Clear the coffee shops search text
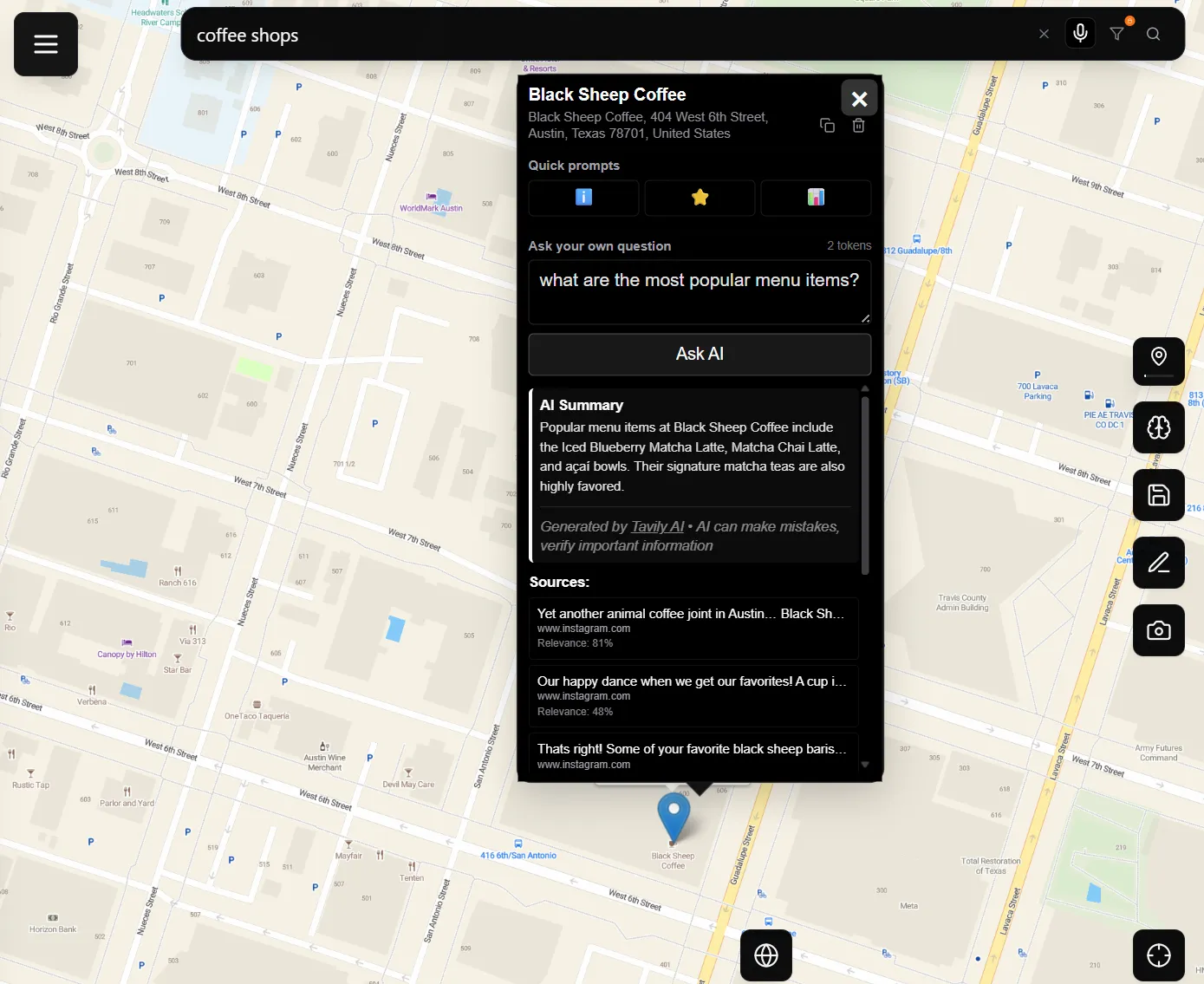The image size is (1204, 984). pos(1044,34)
